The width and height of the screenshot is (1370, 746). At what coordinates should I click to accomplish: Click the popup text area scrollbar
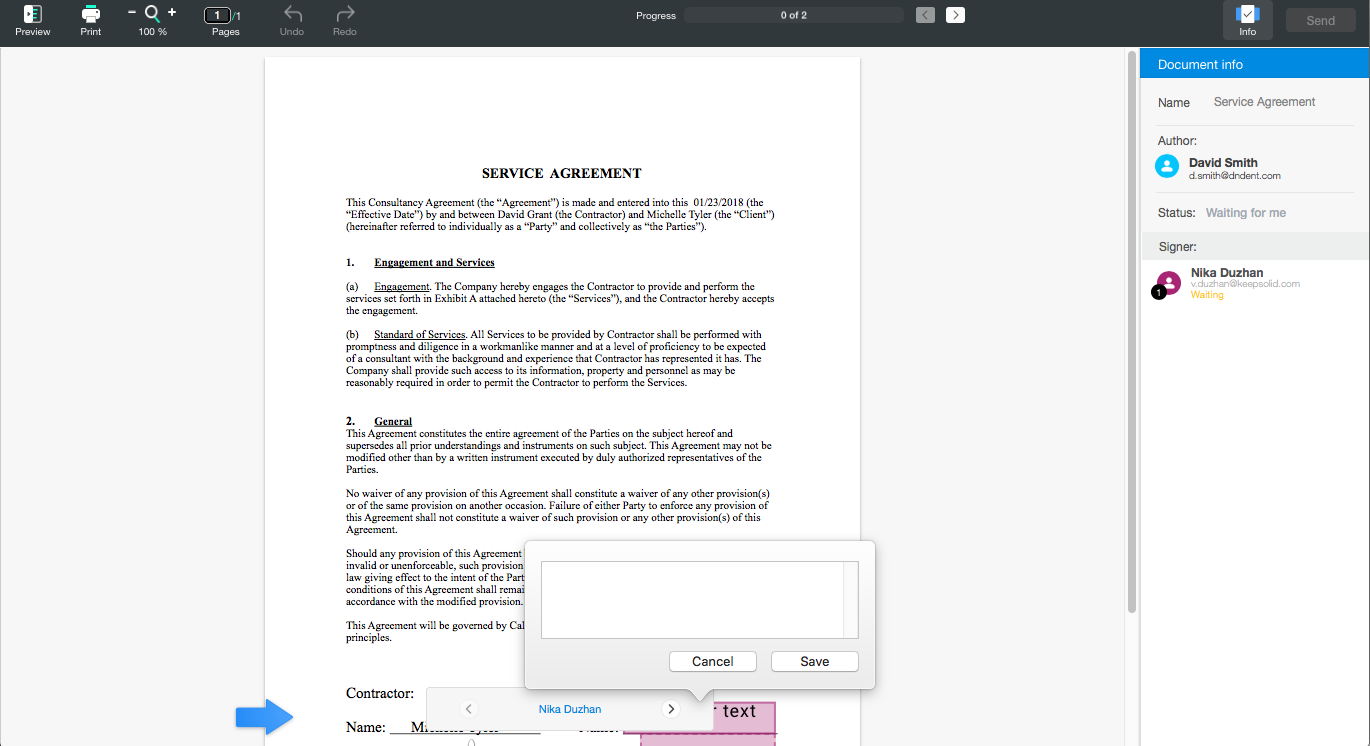[851, 599]
